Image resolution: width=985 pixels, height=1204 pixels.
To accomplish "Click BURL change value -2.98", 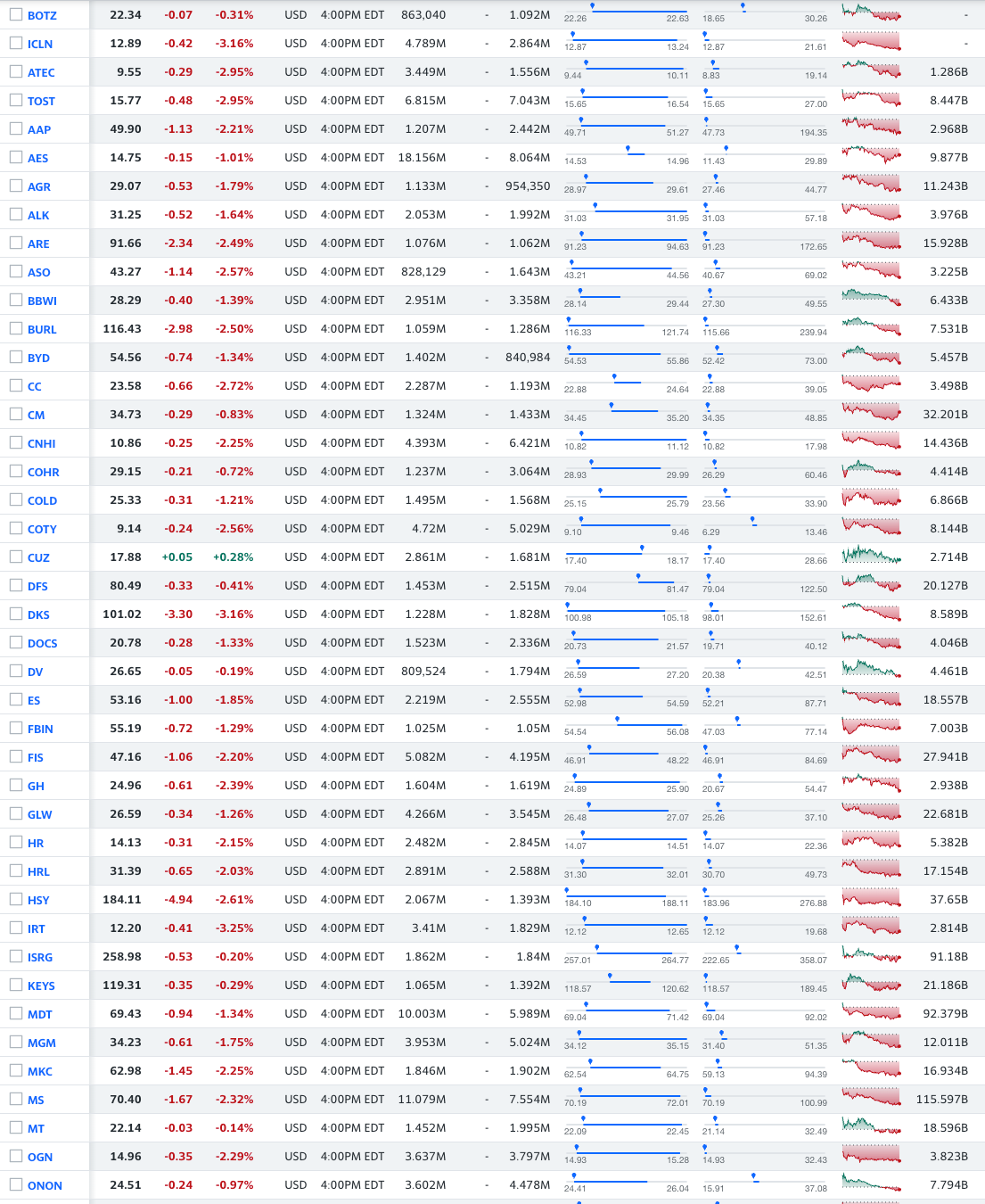I will tap(178, 329).
